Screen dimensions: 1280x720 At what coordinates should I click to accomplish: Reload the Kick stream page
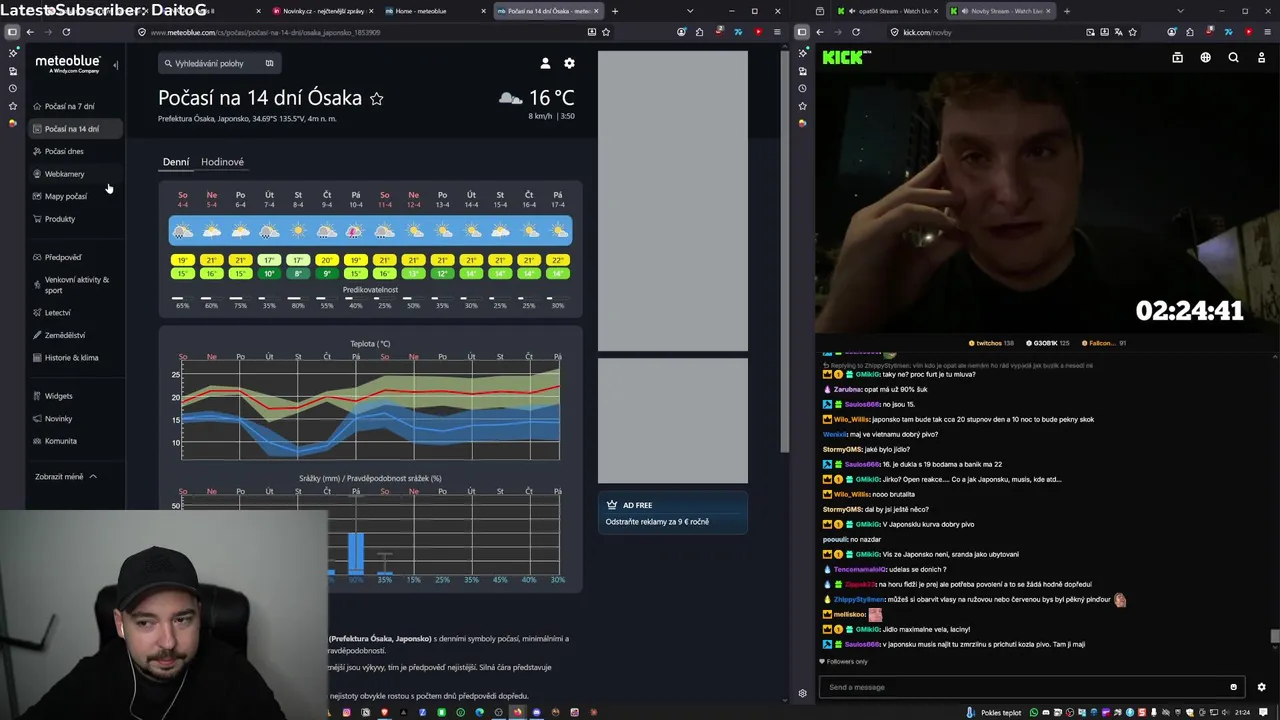point(856,32)
